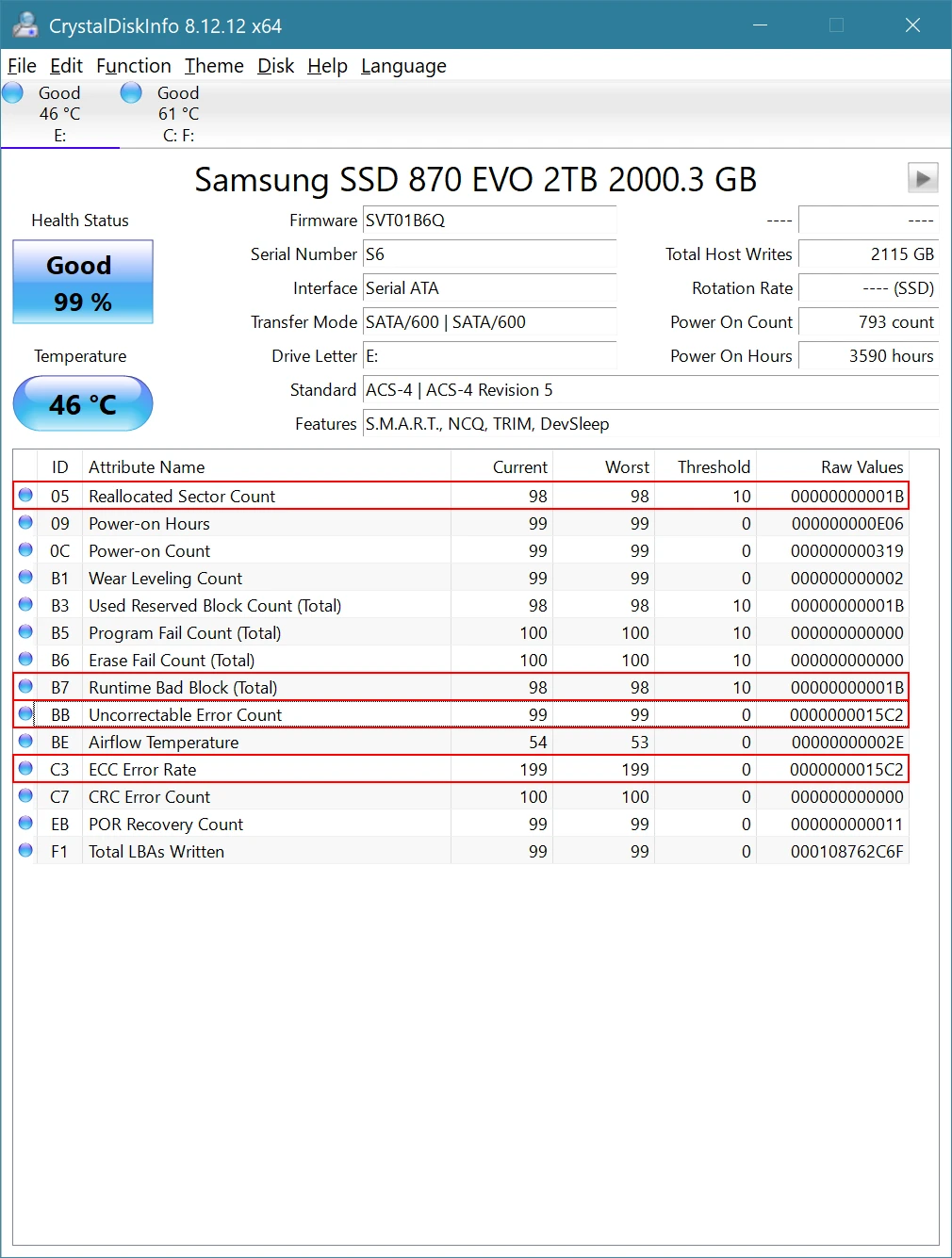Viewport: 952px width, 1258px height.
Task: Click the blue dot next to Airflow Temperature
Action: 25,742
